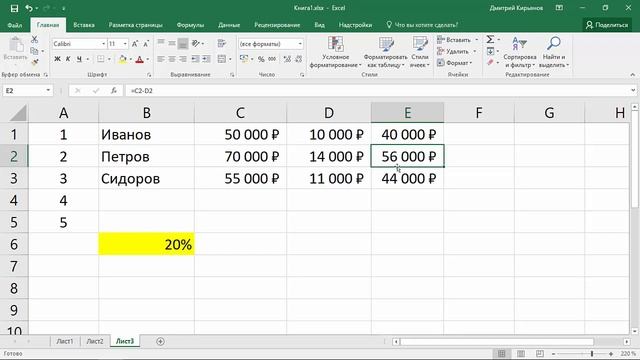Open the number format combo box
640x360 pixels.
click(271, 44)
